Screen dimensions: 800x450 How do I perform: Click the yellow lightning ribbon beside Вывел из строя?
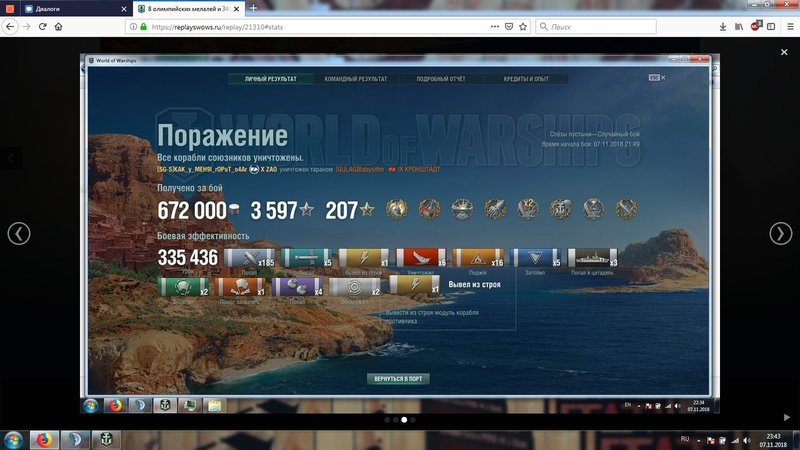tap(414, 284)
